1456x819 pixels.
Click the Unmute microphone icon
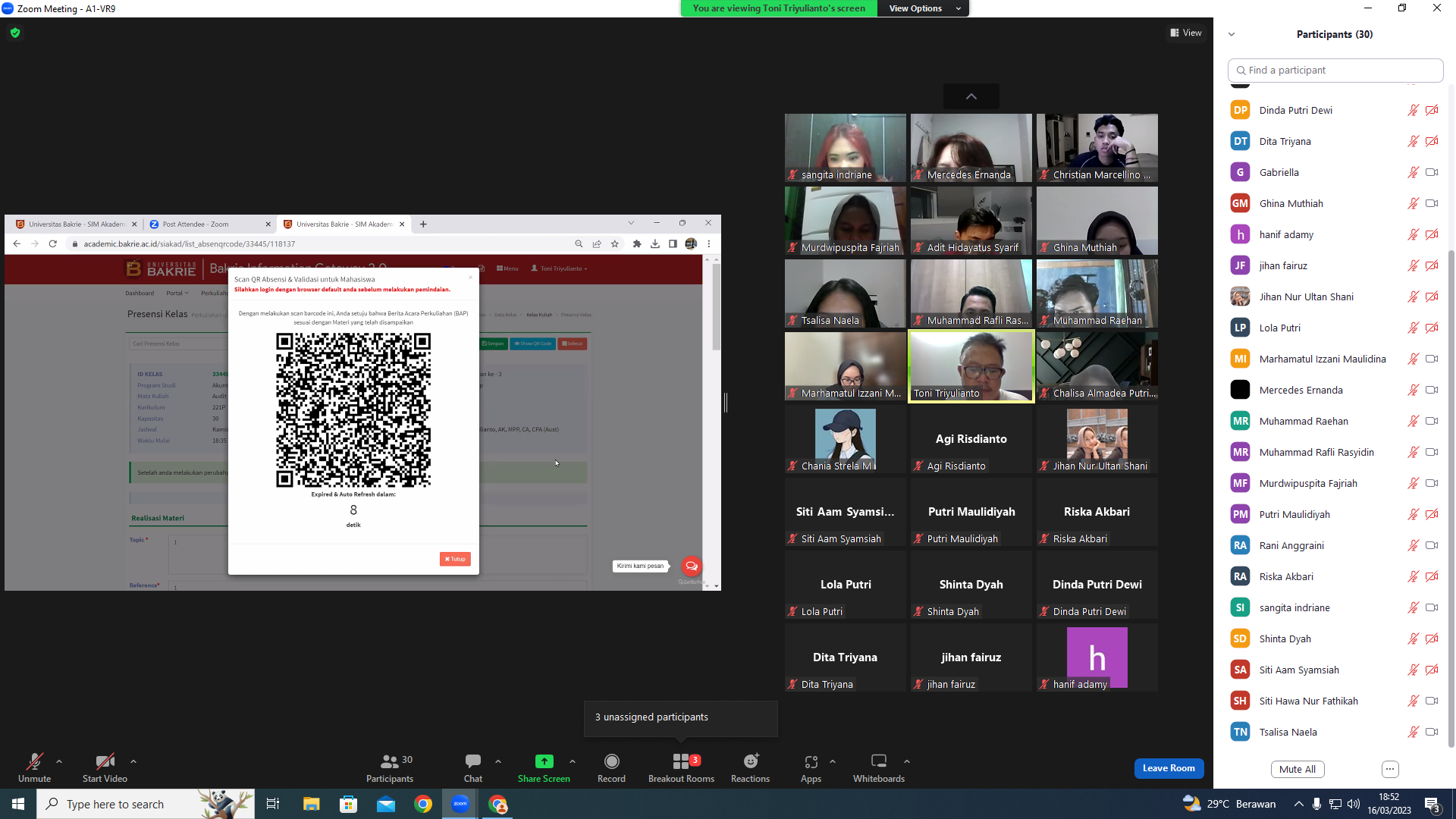click(x=34, y=761)
